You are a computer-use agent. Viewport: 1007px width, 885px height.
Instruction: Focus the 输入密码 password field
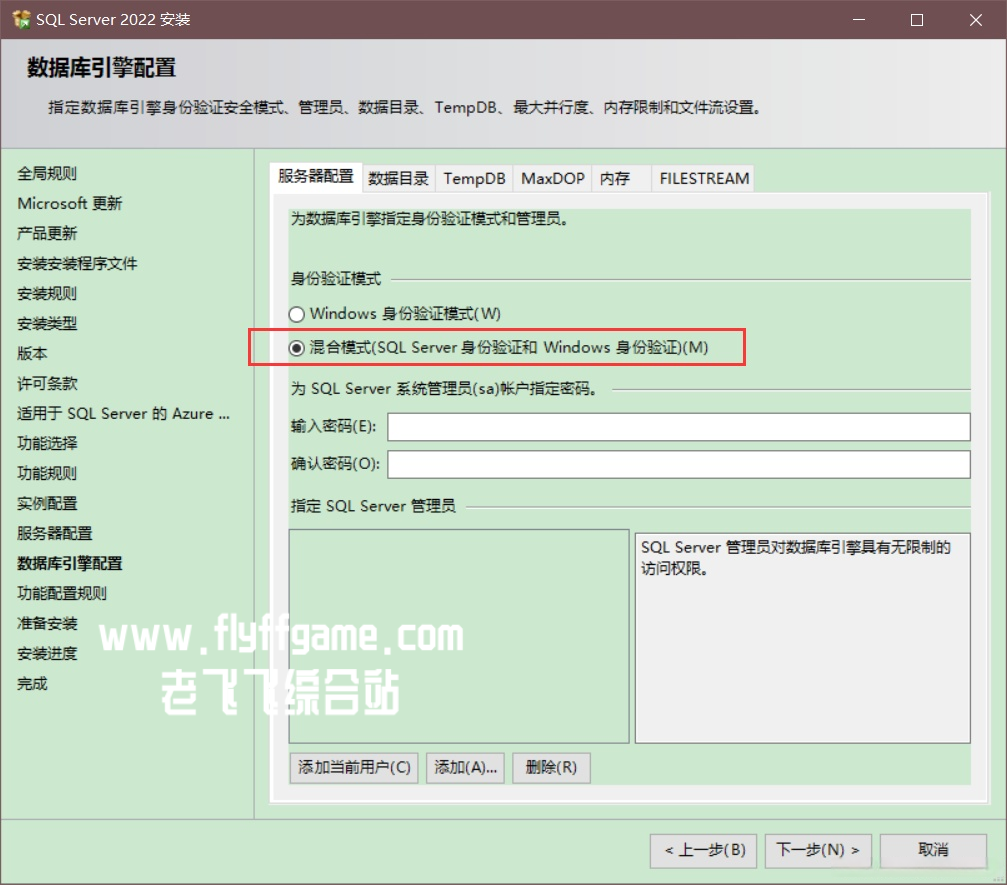click(678, 427)
